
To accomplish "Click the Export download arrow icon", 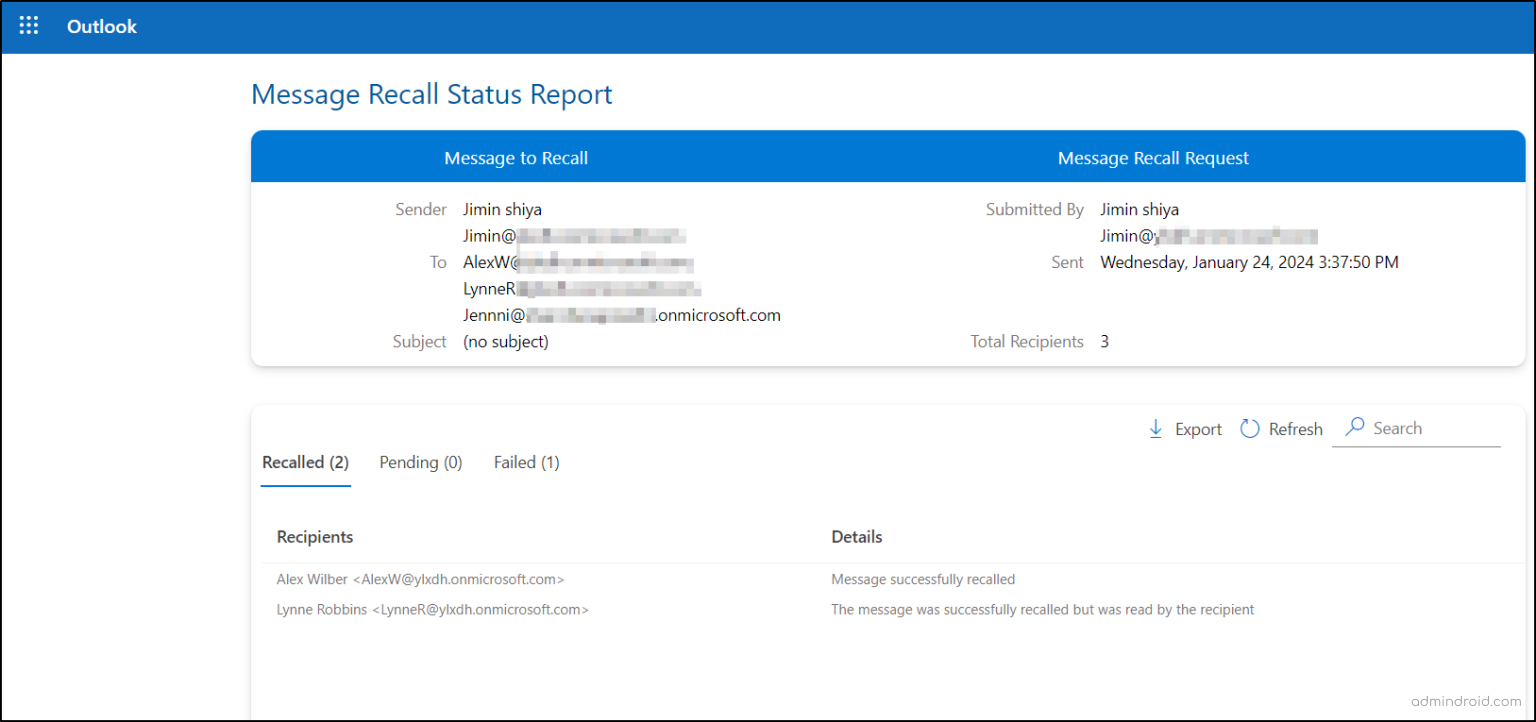I will 1156,428.
